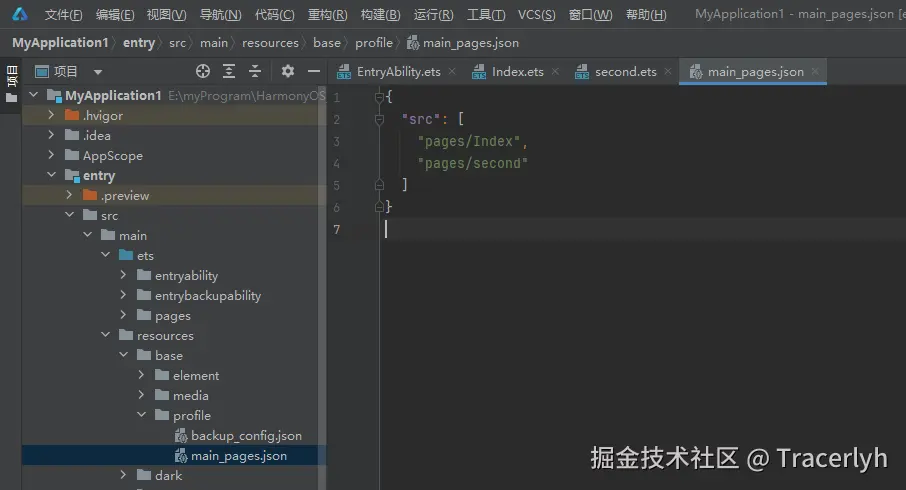Click the "pages/Index" string in editor
This screenshot has width=906, height=490.
point(469,142)
